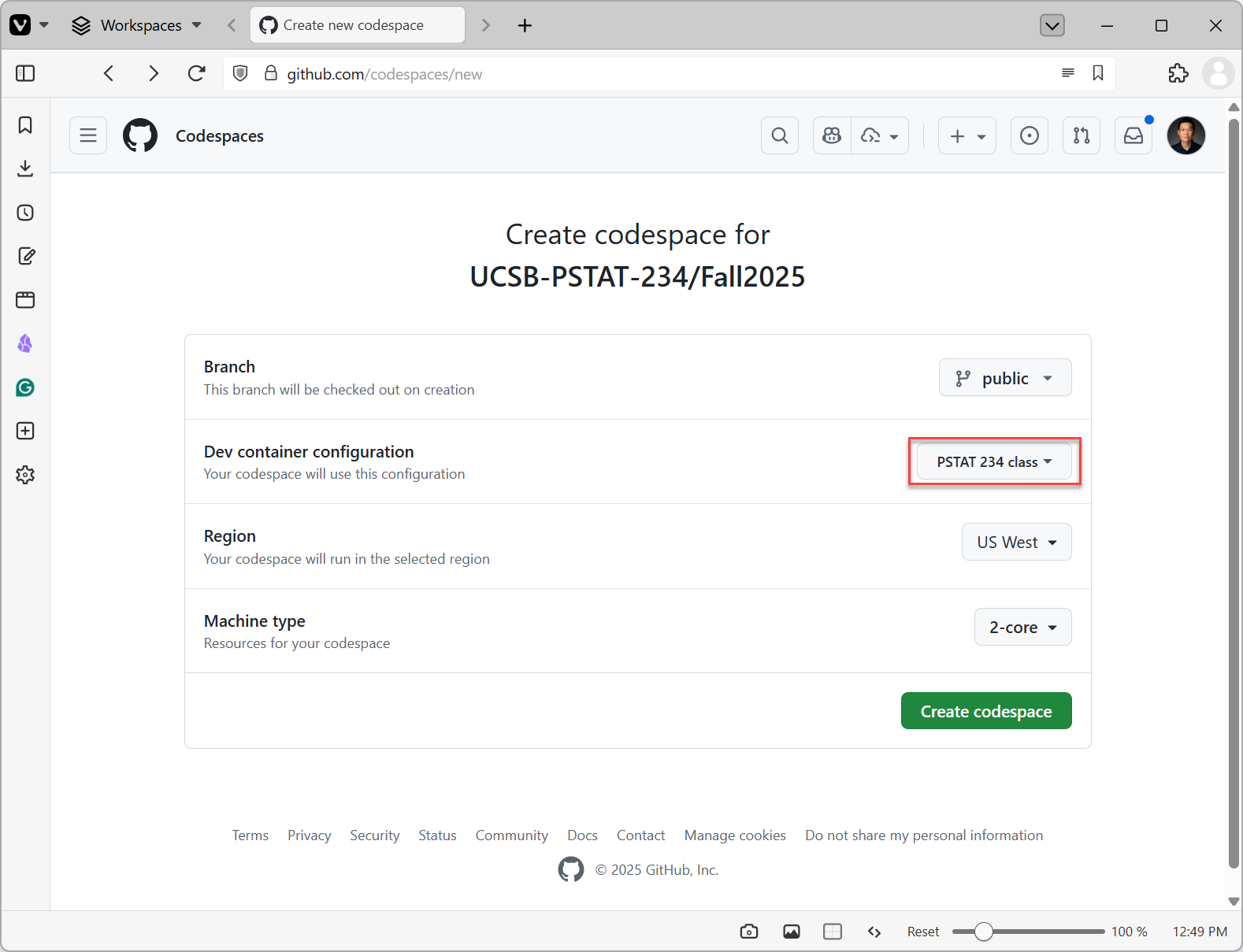Click the Create codespace button
The width and height of the screenshot is (1243, 952).
tap(985, 711)
